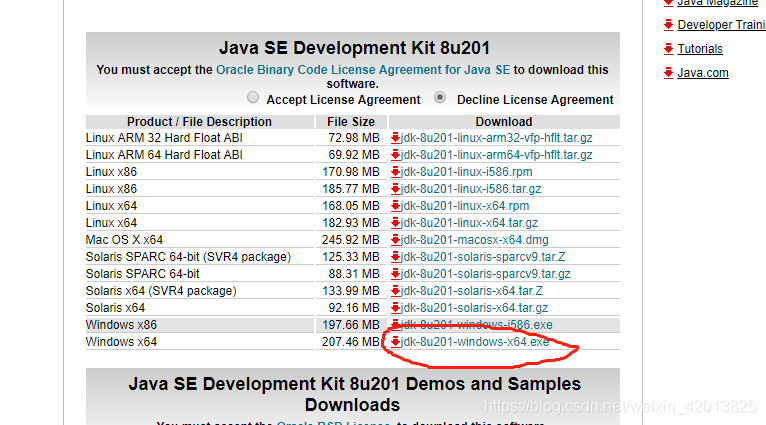Click red download arrow for windows-x64.exe

(395, 342)
